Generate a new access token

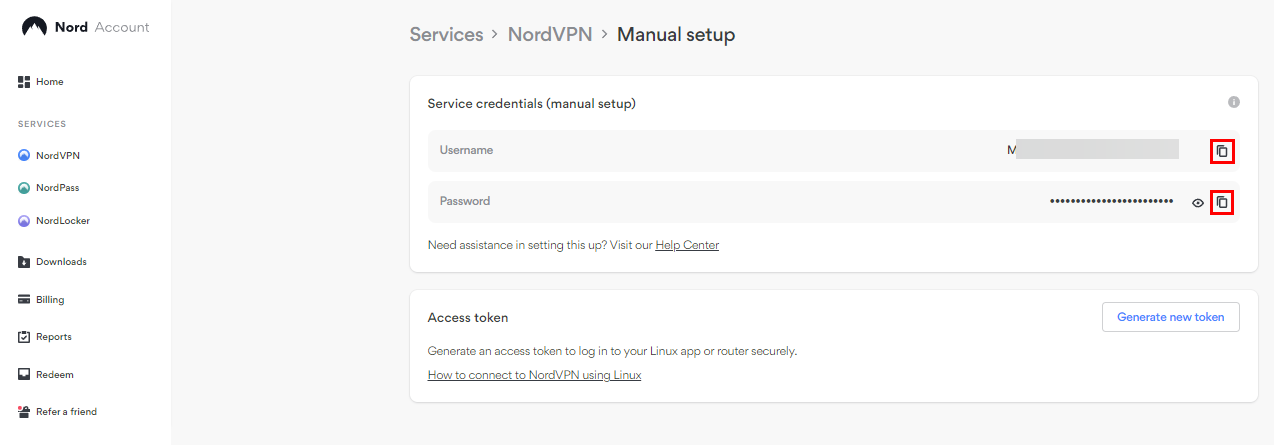(x=1170, y=317)
